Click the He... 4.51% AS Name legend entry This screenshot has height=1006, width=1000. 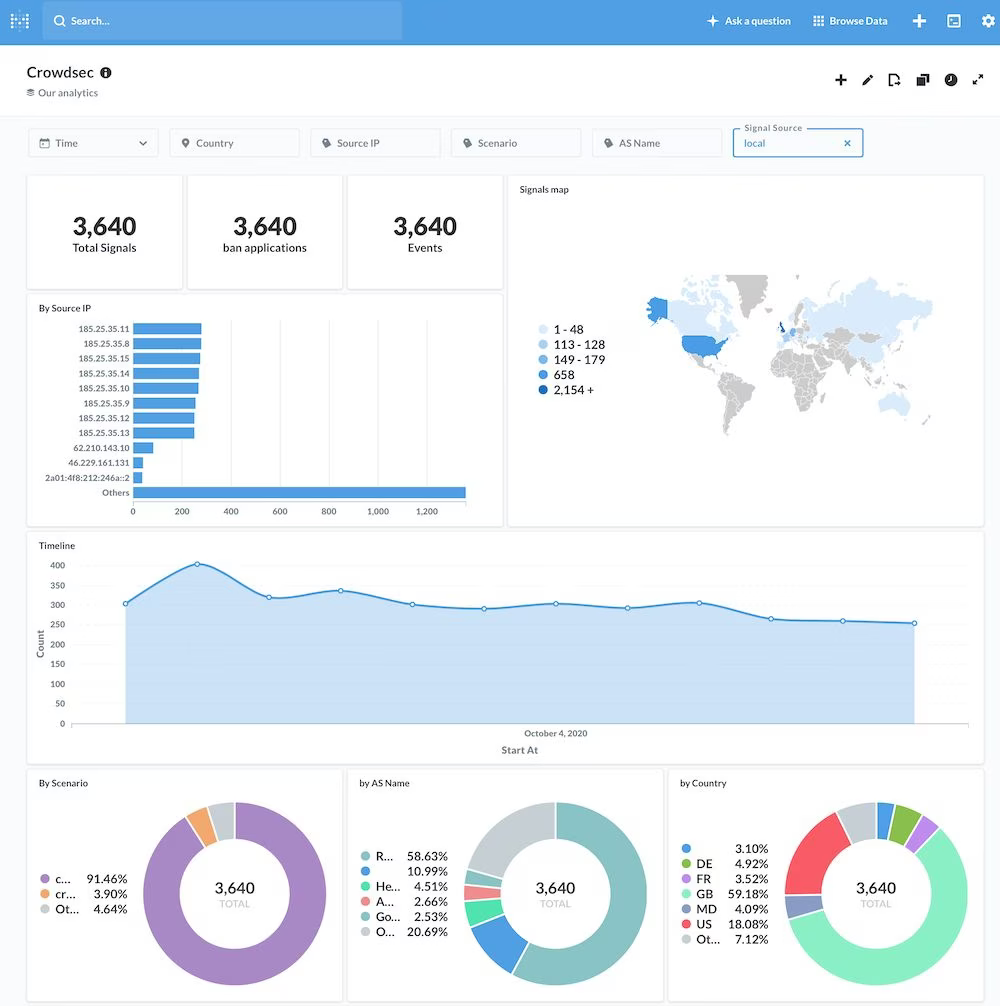coord(404,886)
